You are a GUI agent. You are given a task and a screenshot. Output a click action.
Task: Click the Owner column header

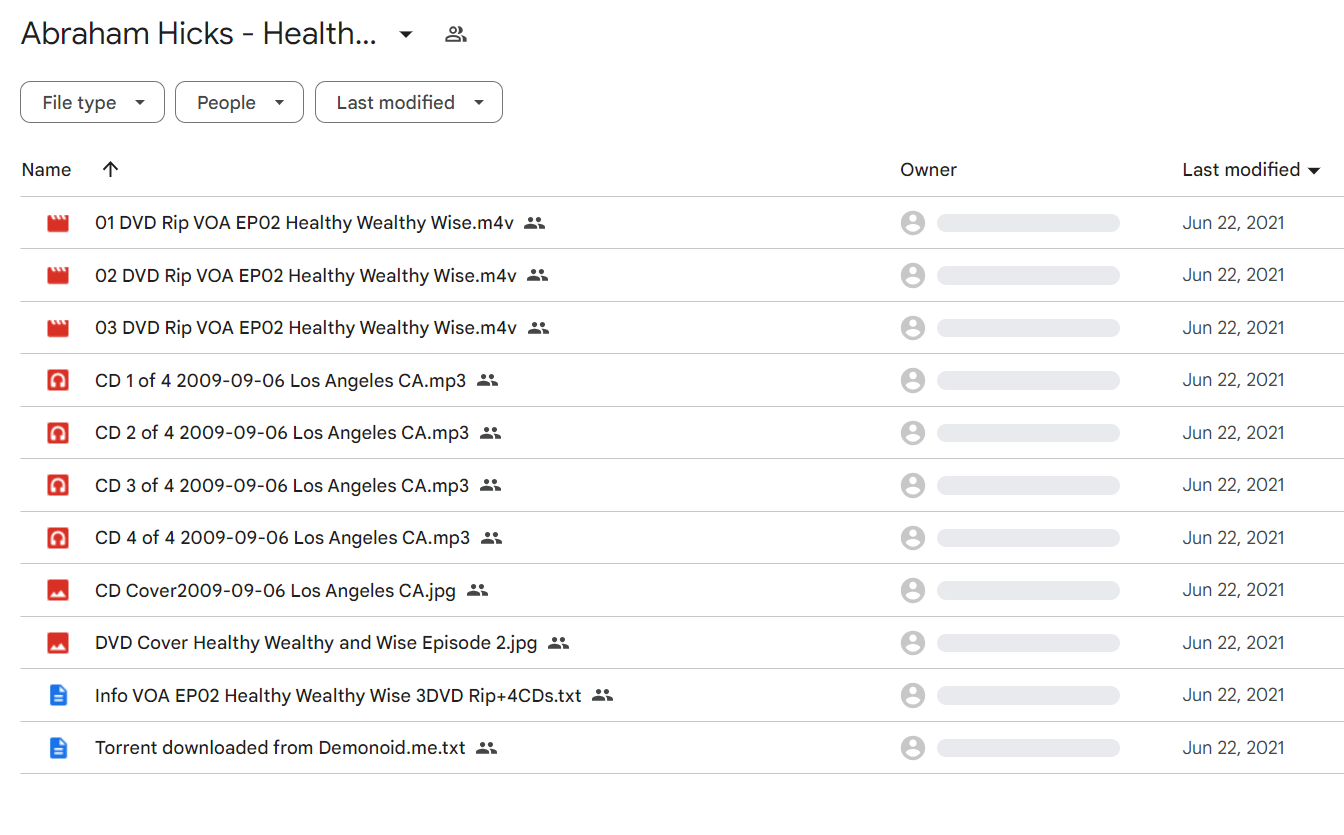929,170
